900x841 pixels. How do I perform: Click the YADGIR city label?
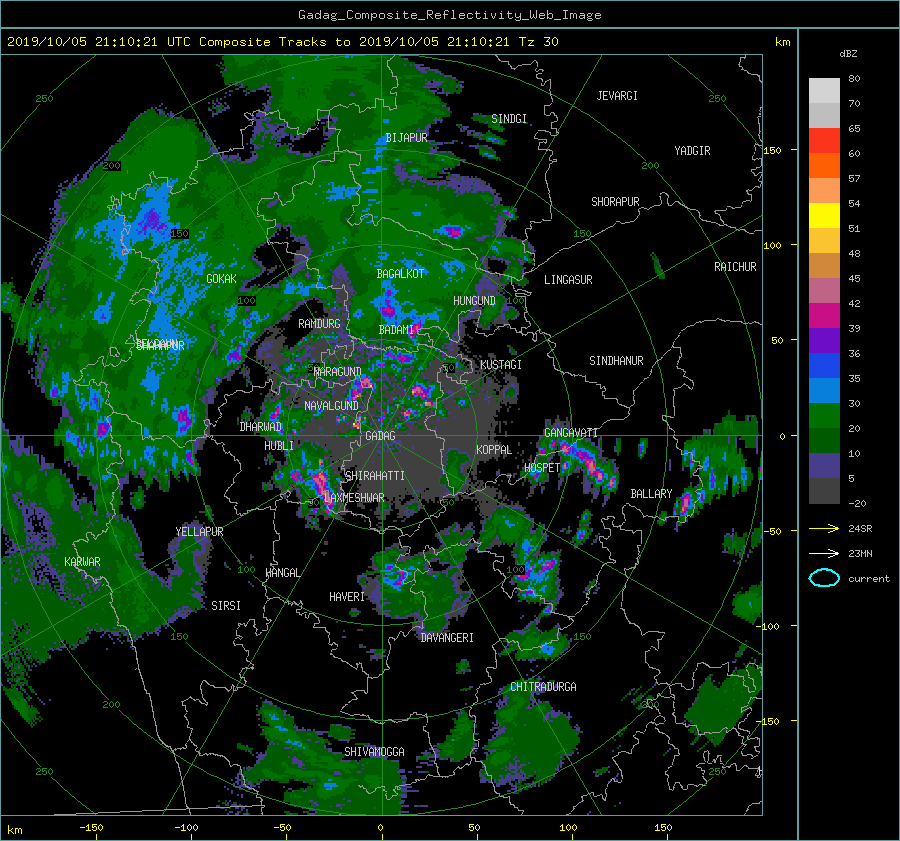(692, 151)
